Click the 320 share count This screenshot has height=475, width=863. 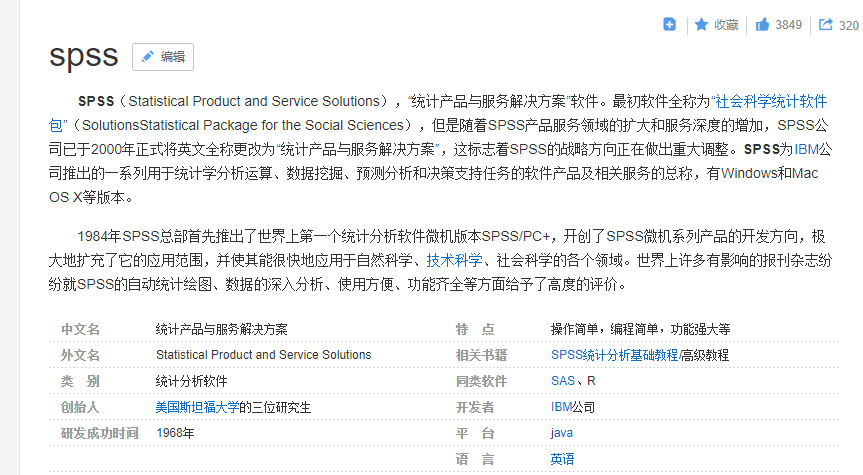tap(848, 26)
